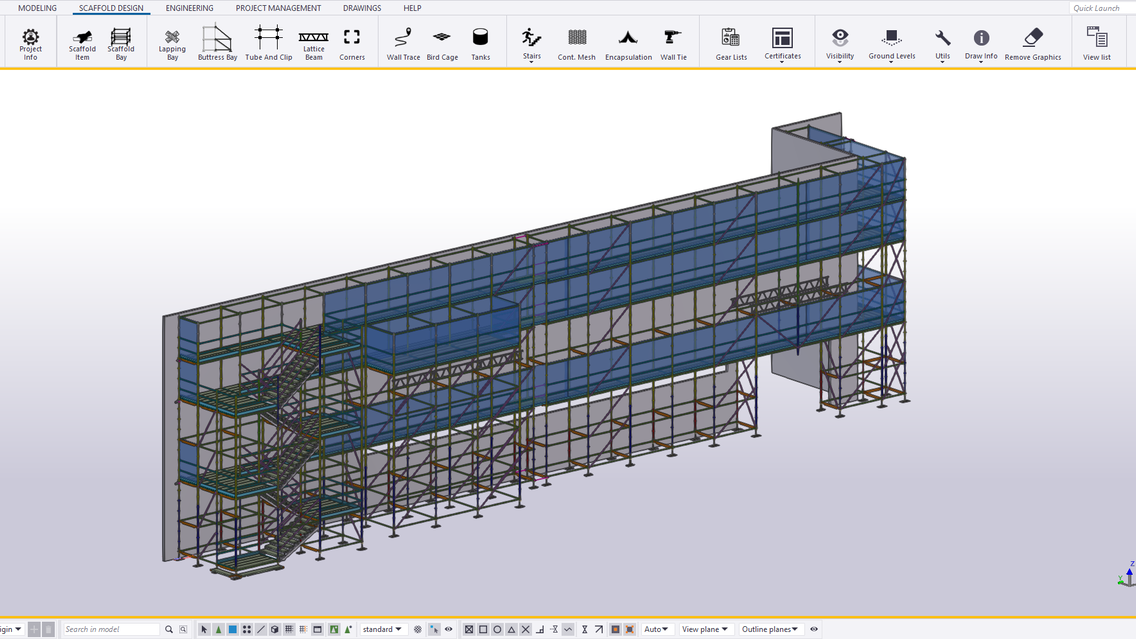Click the Quick Launch field
This screenshot has height=639, width=1136.
[1096, 8]
